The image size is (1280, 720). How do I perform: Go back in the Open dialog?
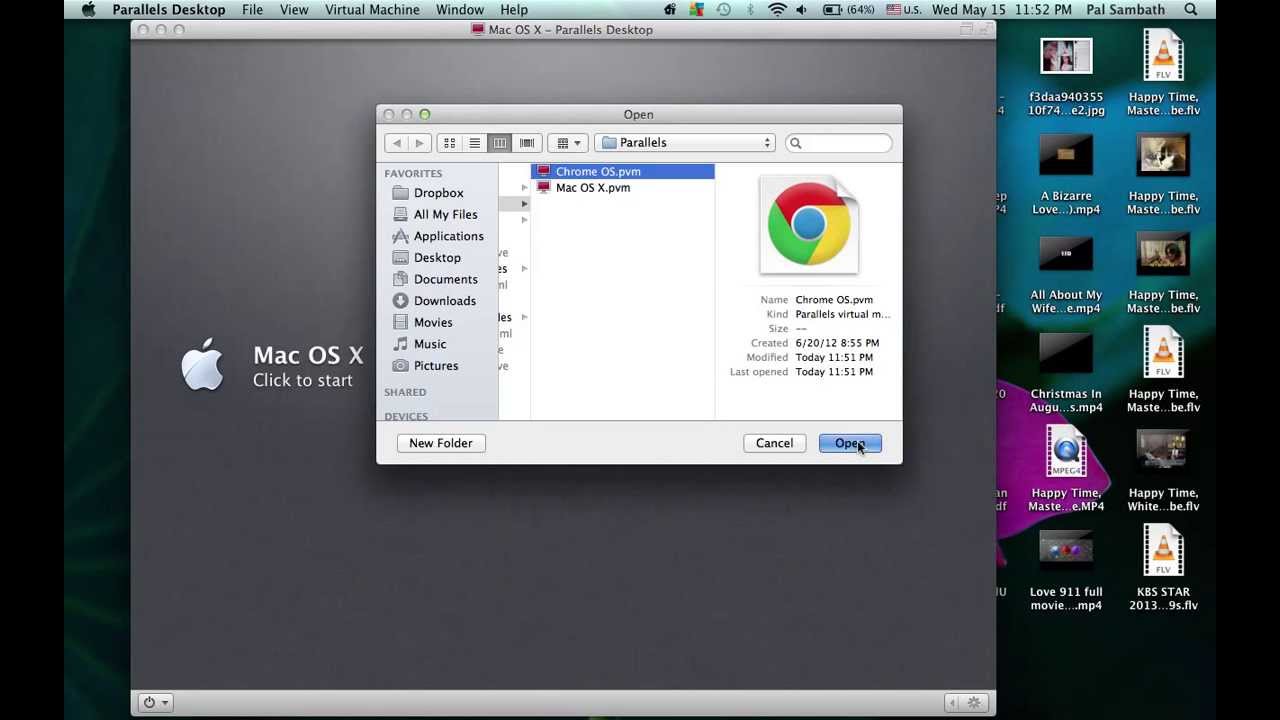[396, 143]
